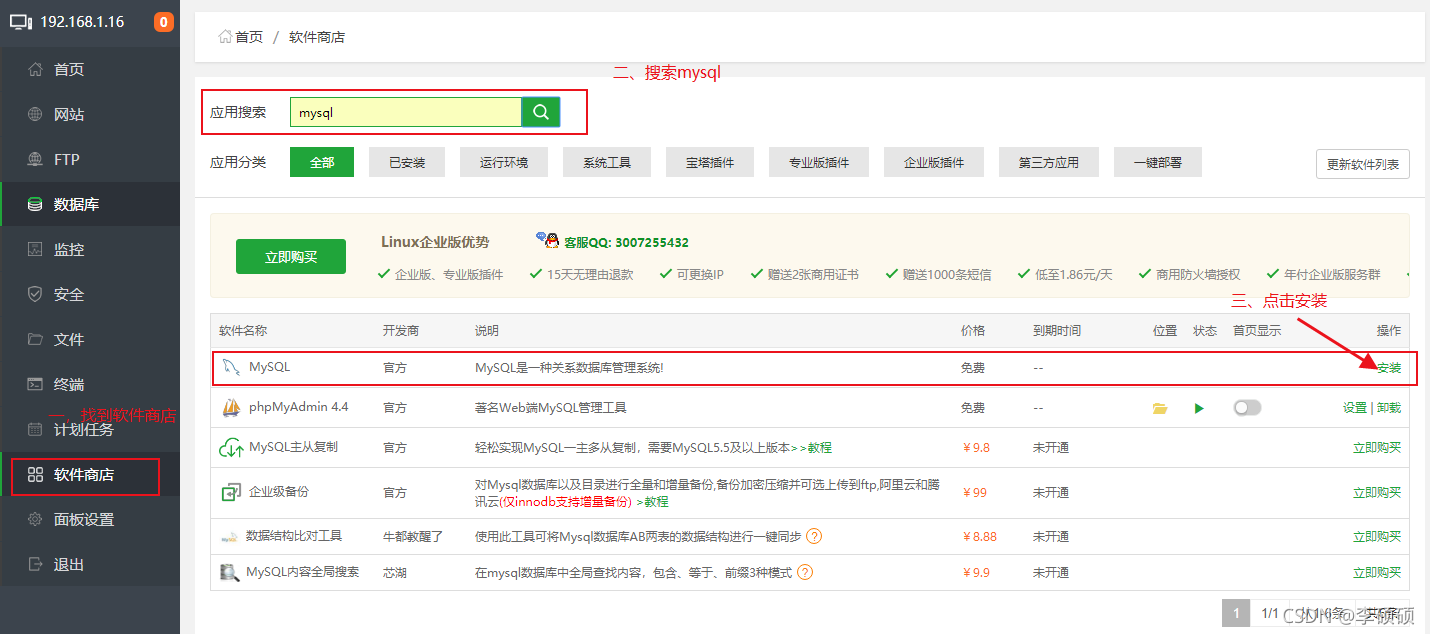Click 立即购买 for MySQL主从复制

click(x=1377, y=448)
